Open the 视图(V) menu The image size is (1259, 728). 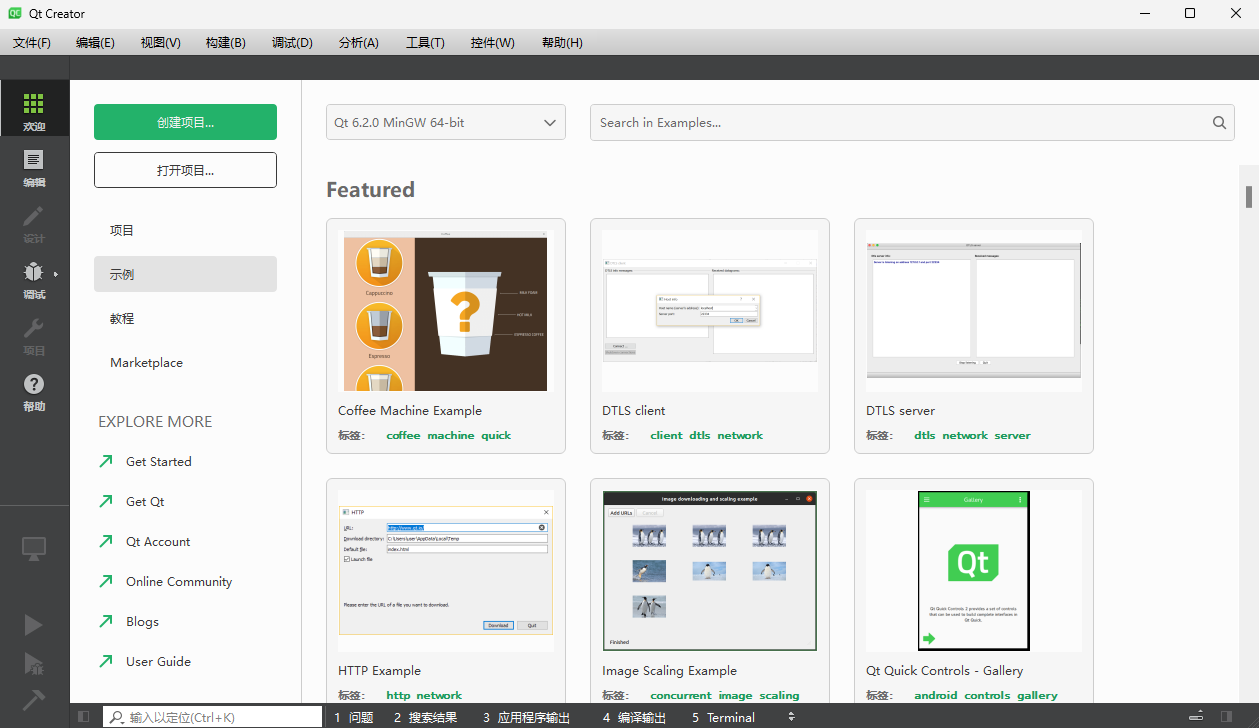click(x=160, y=43)
